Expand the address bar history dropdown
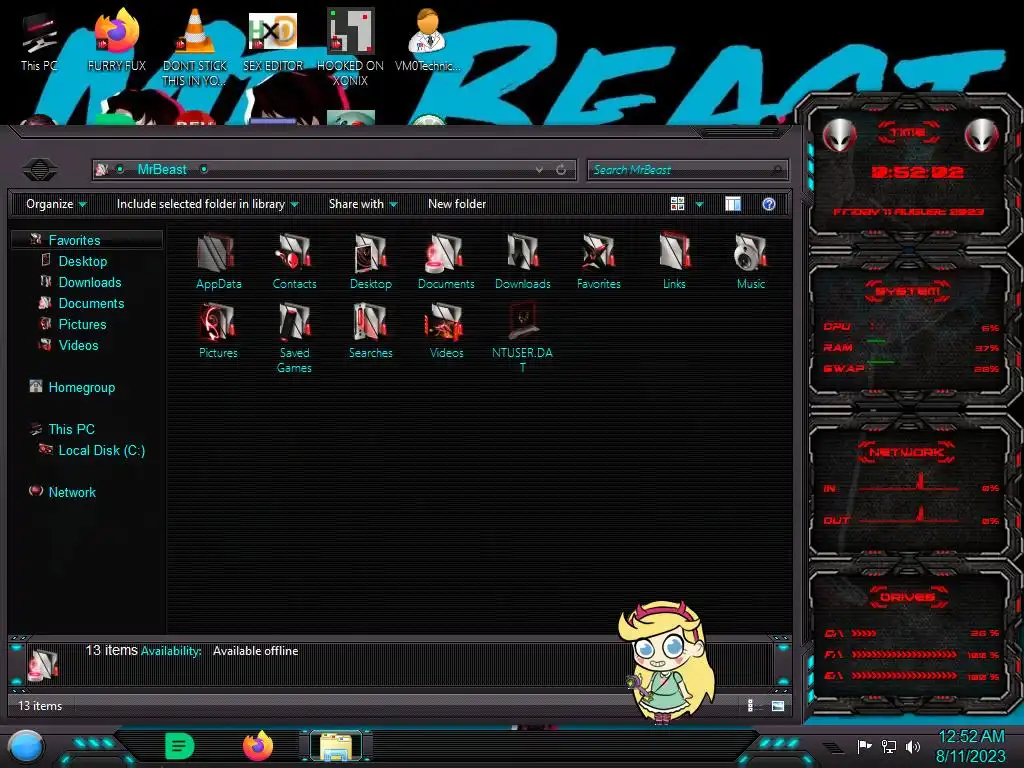 click(x=539, y=170)
